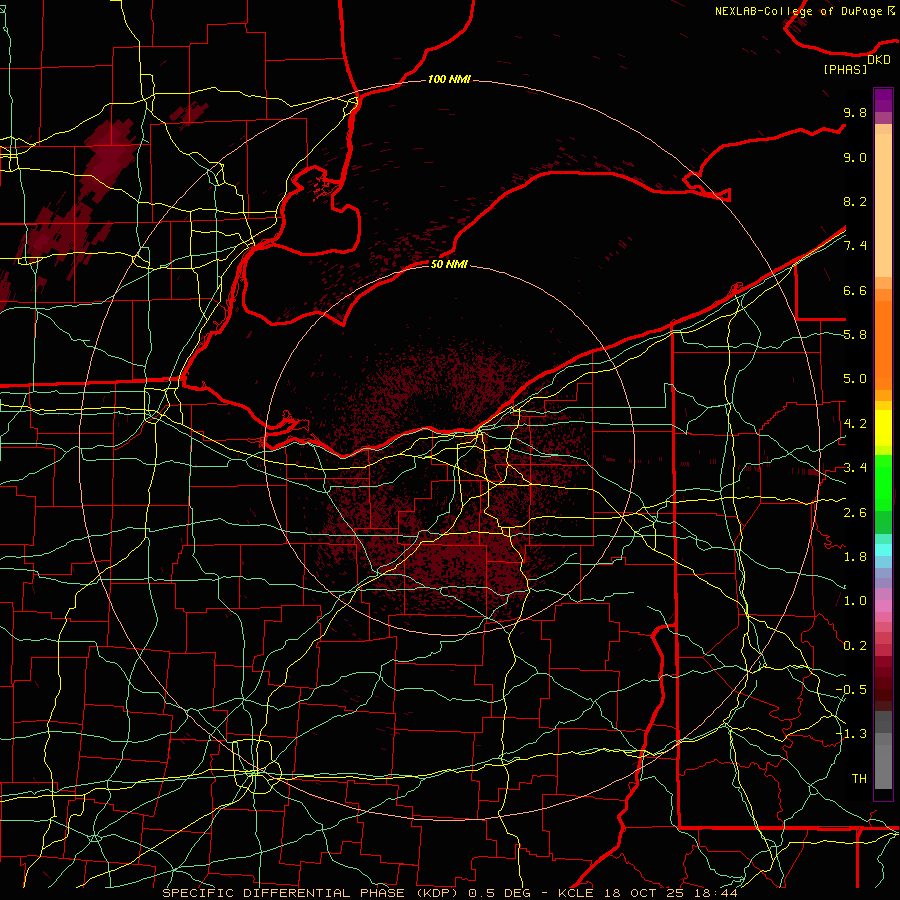Image resolution: width=900 pixels, height=900 pixels.
Task: Click the DKD product code label
Action: click(x=879, y=59)
